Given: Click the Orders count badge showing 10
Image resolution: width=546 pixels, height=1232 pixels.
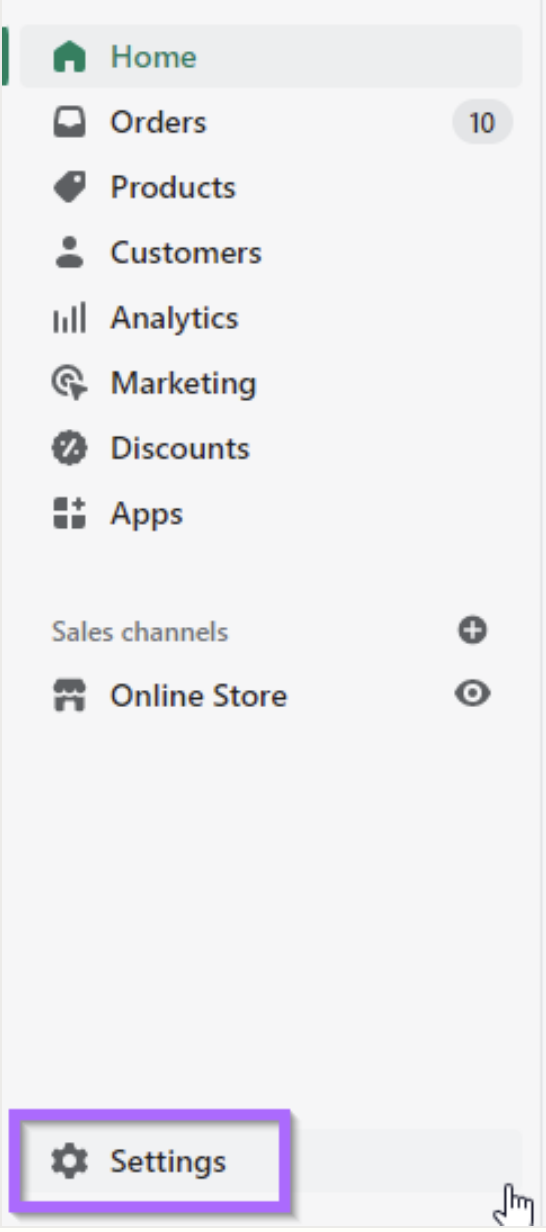Looking at the screenshot, I should click(482, 123).
